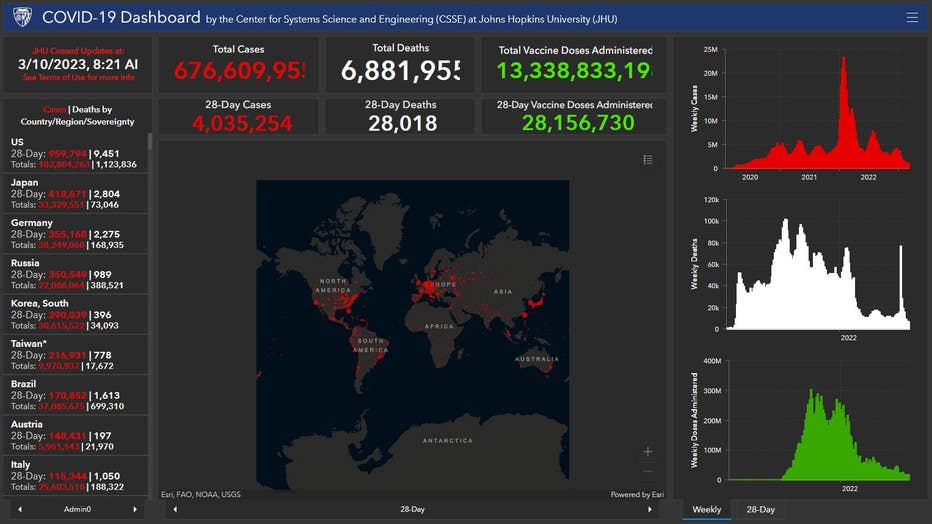This screenshot has width=932, height=524.
Task: Go to next Admin0 list view
Action: click(x=135, y=510)
